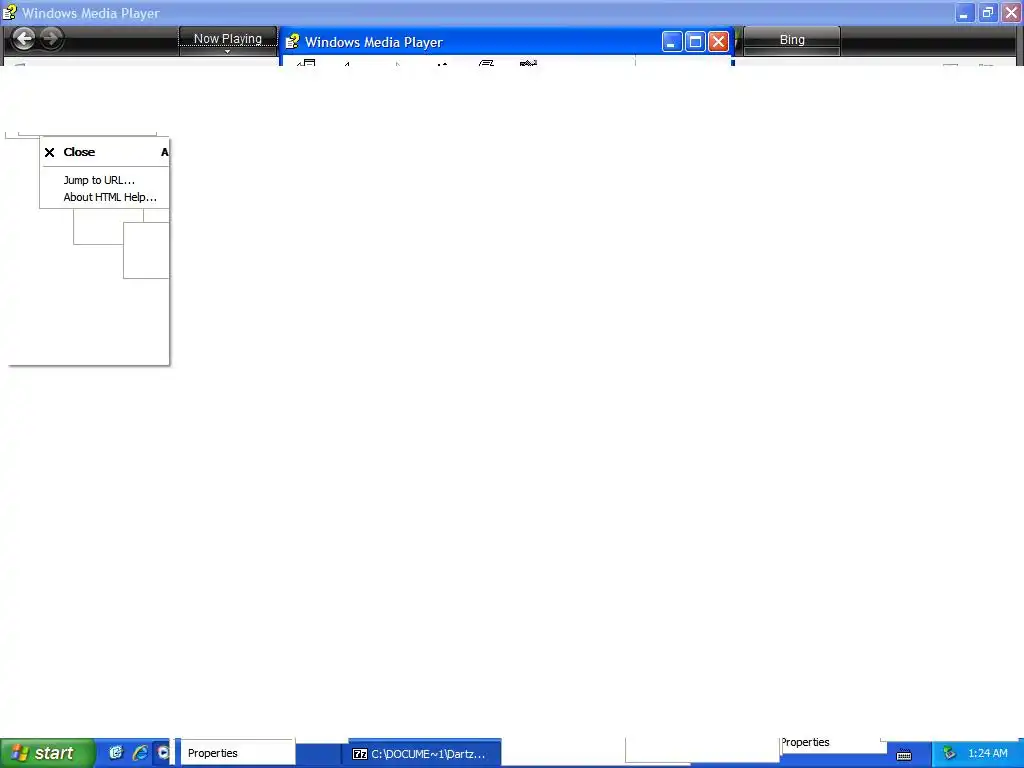Click the first Quick Launch desktop icon

tap(116, 753)
